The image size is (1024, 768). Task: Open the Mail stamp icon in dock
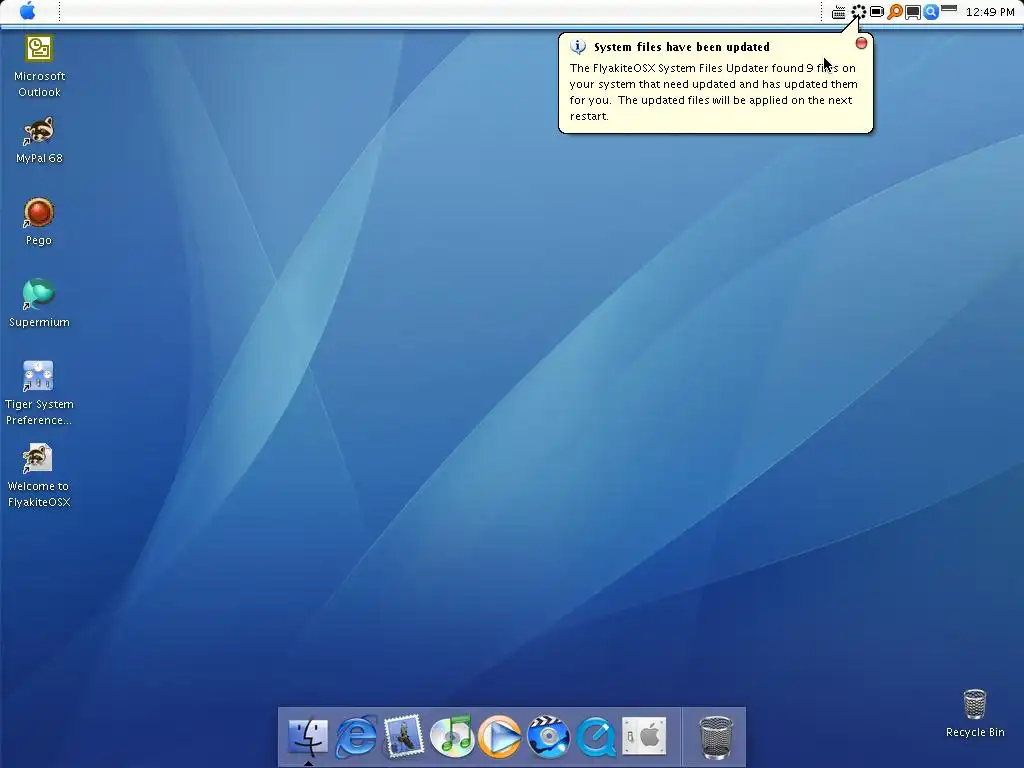pos(404,737)
